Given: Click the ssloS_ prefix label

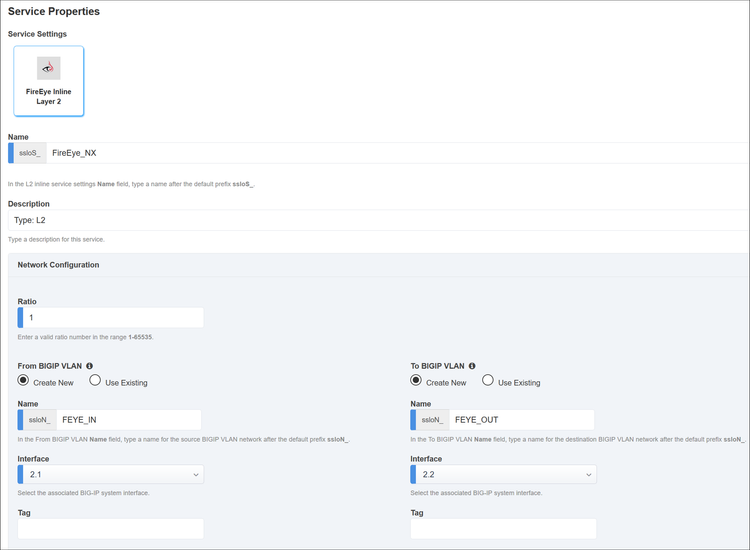Looking at the screenshot, I should click(30, 153).
